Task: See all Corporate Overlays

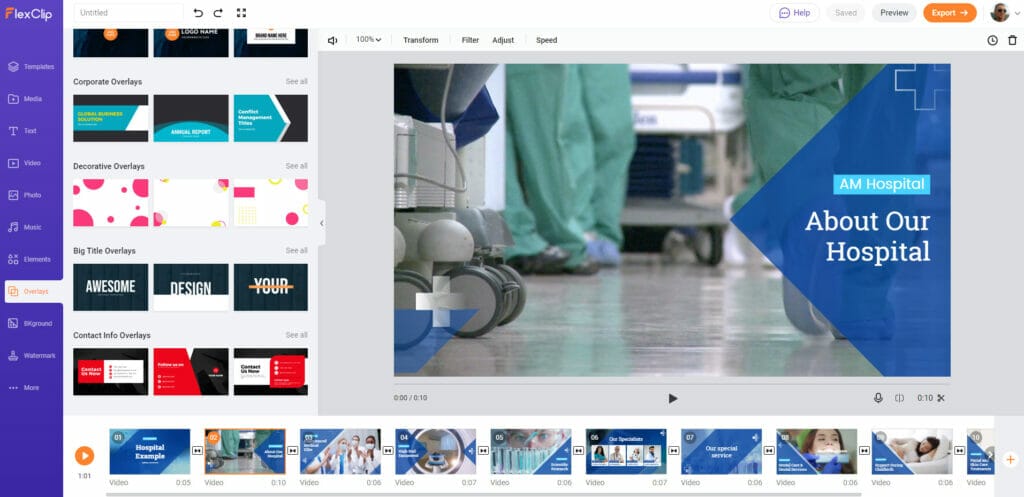Action: tap(296, 82)
